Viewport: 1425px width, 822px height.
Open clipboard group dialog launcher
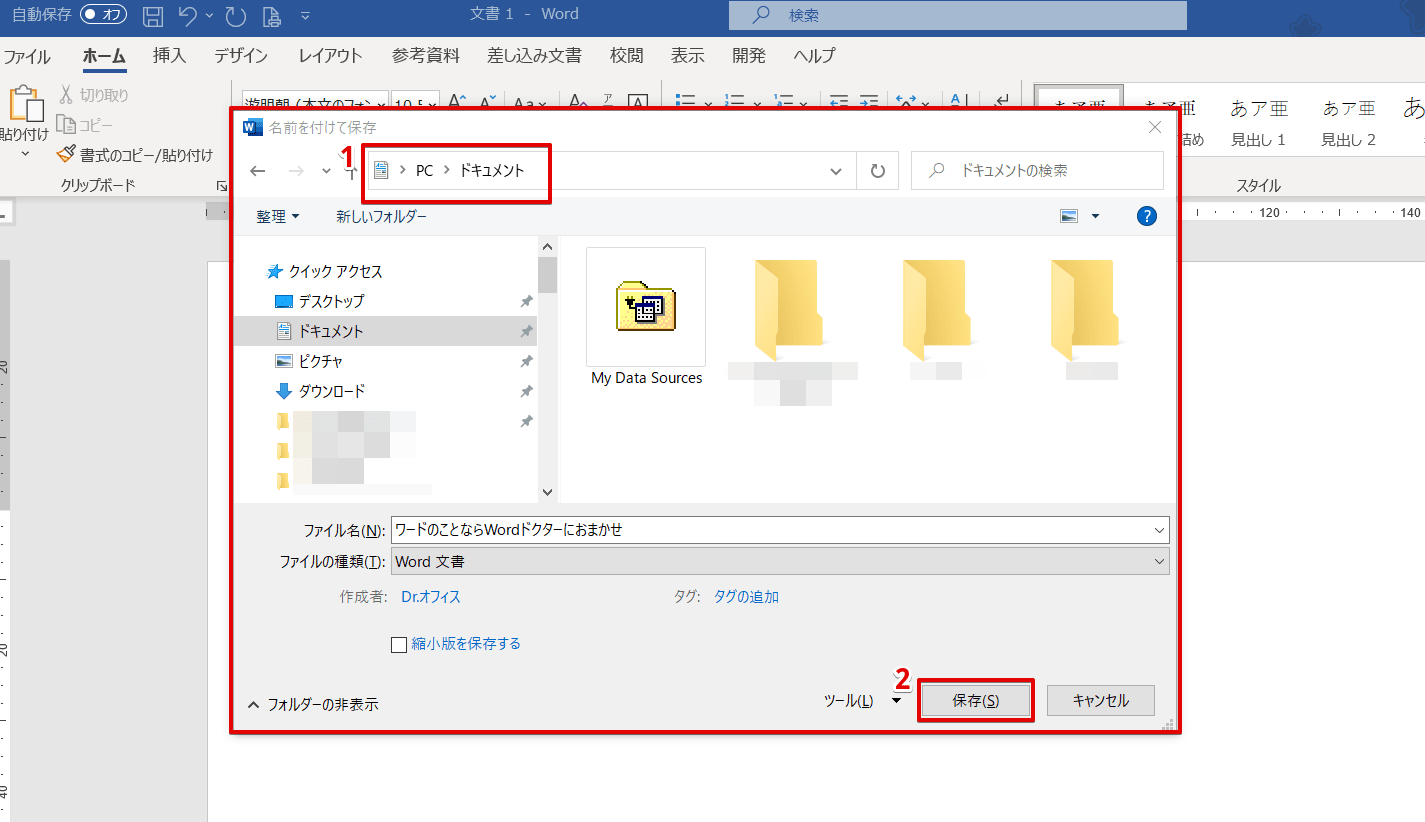[222, 186]
